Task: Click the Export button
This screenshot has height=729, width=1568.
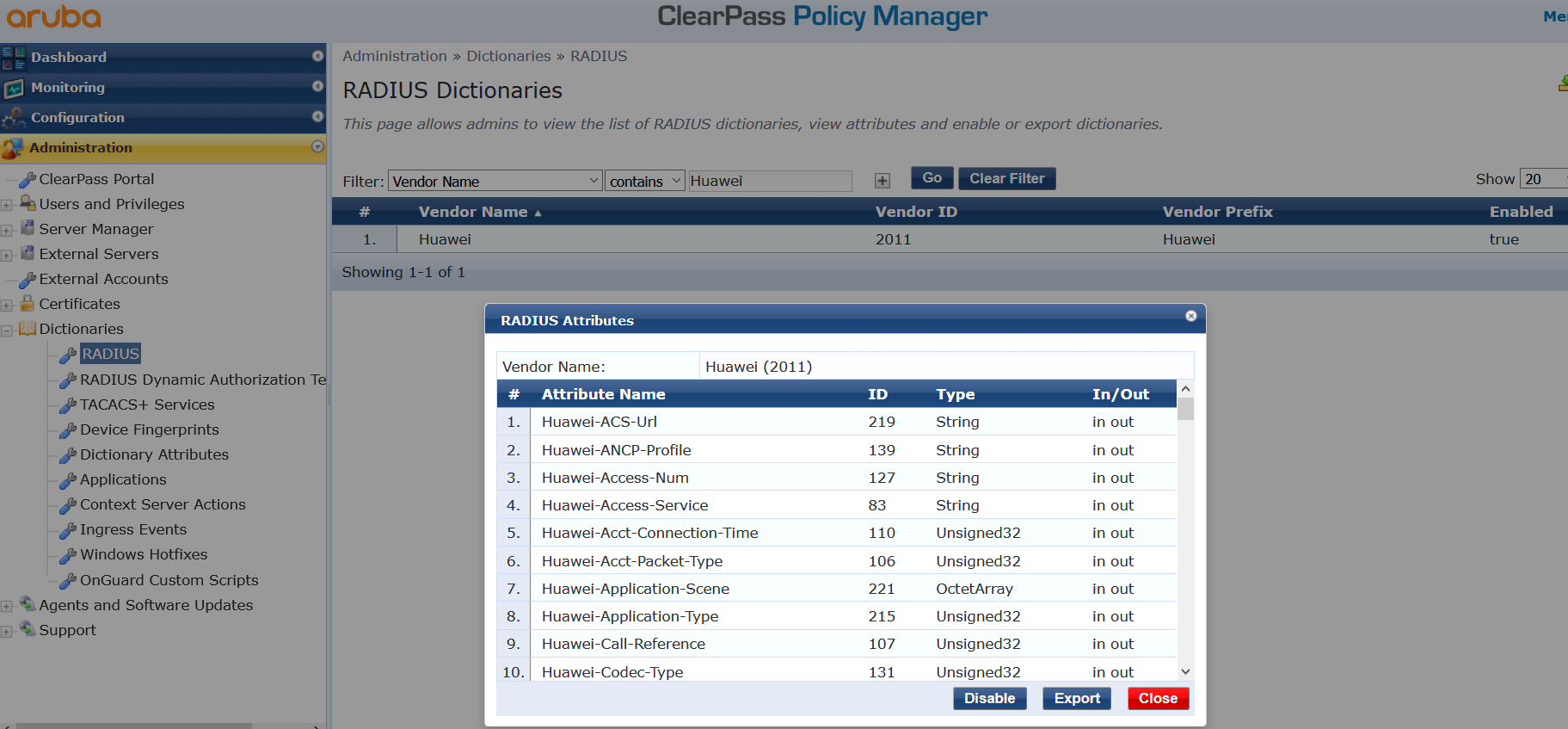Action: click(1077, 698)
